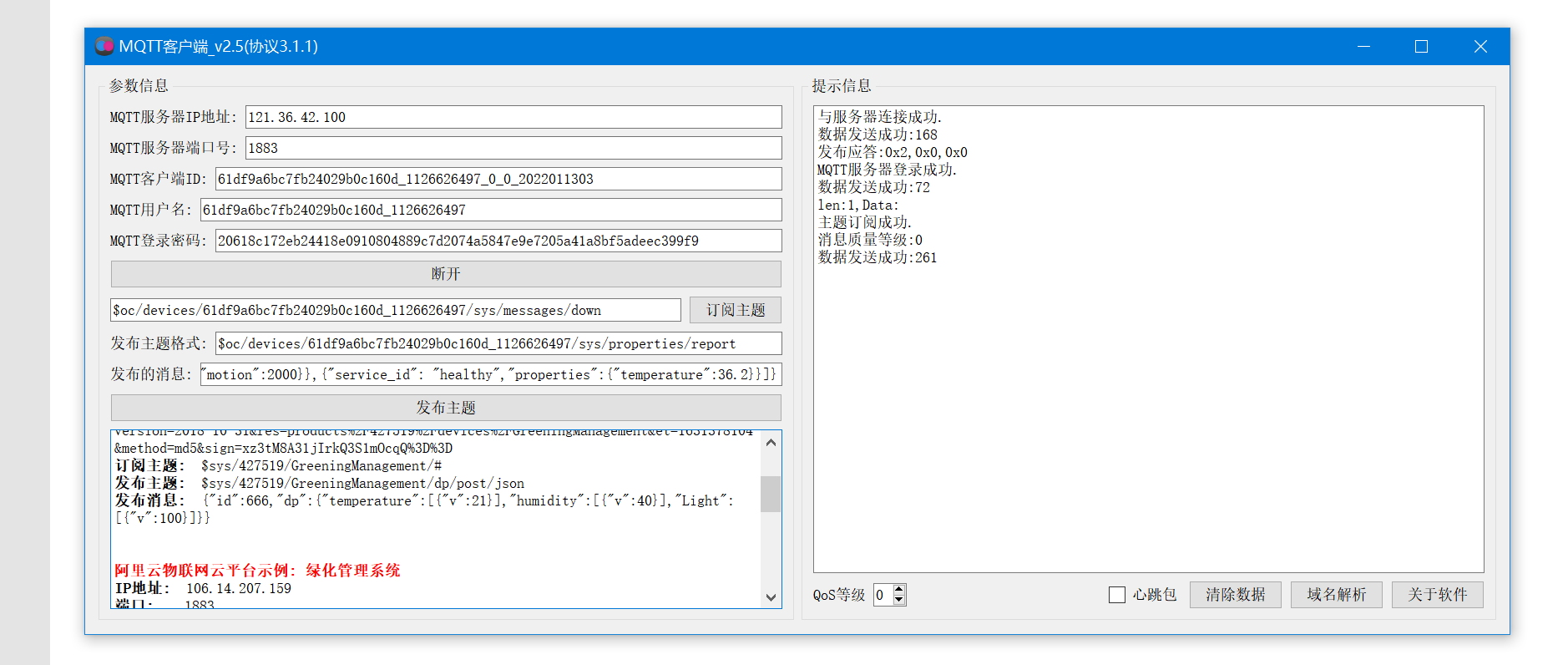Increase the QoS等级 value with the up arrow

(x=899, y=590)
